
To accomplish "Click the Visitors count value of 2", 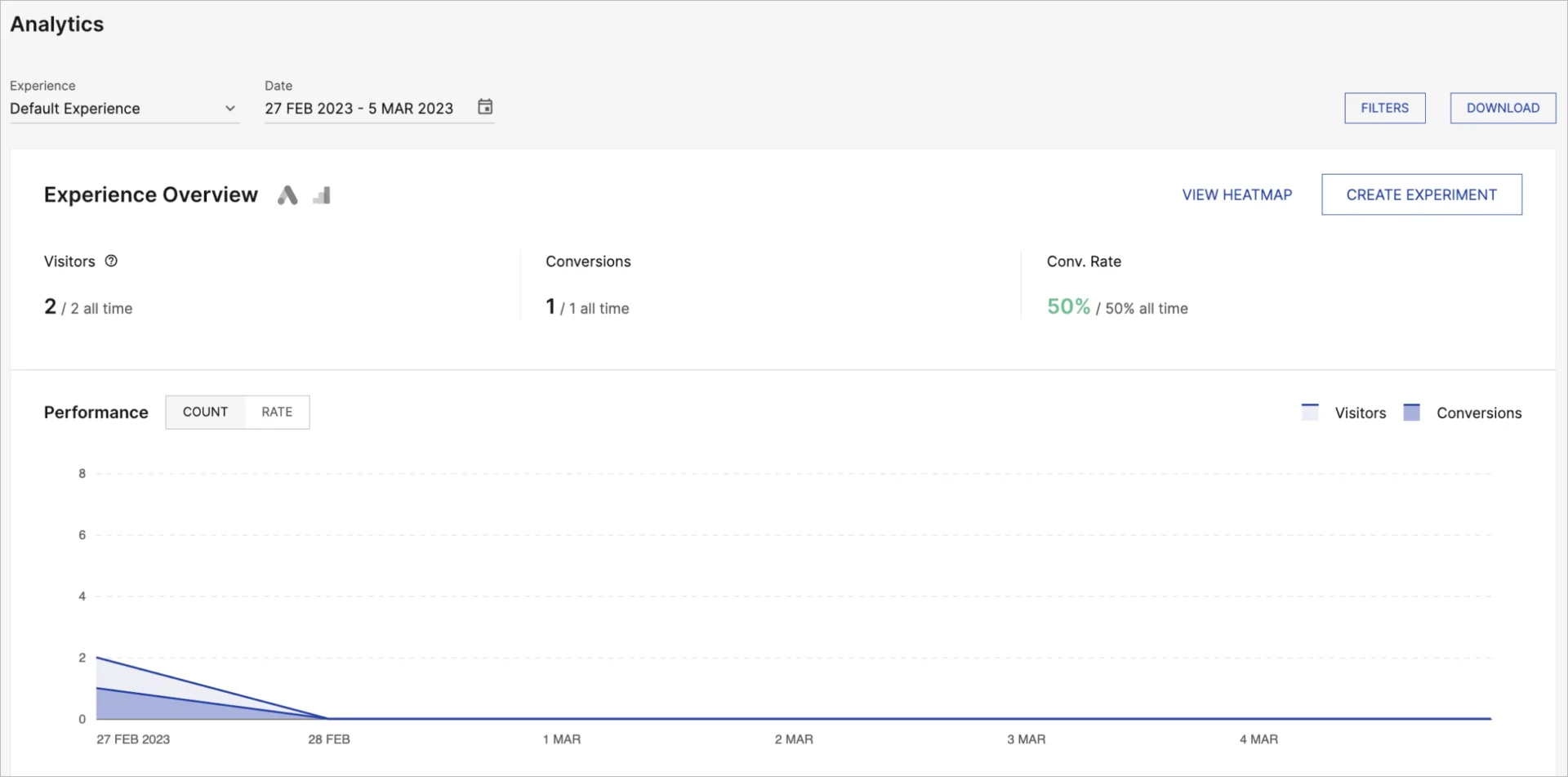I will (x=51, y=306).
